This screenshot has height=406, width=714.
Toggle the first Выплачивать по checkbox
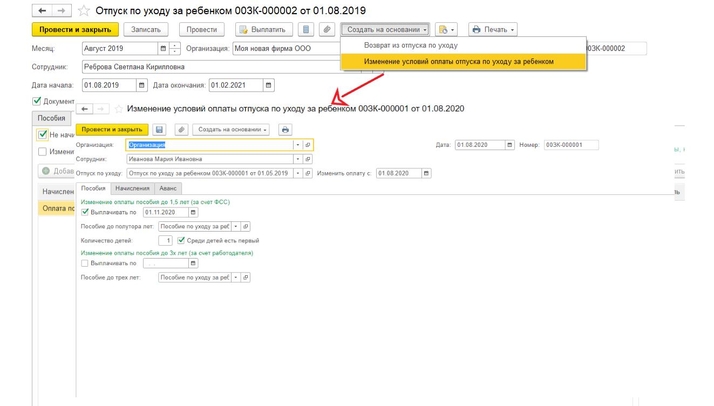click(85, 212)
